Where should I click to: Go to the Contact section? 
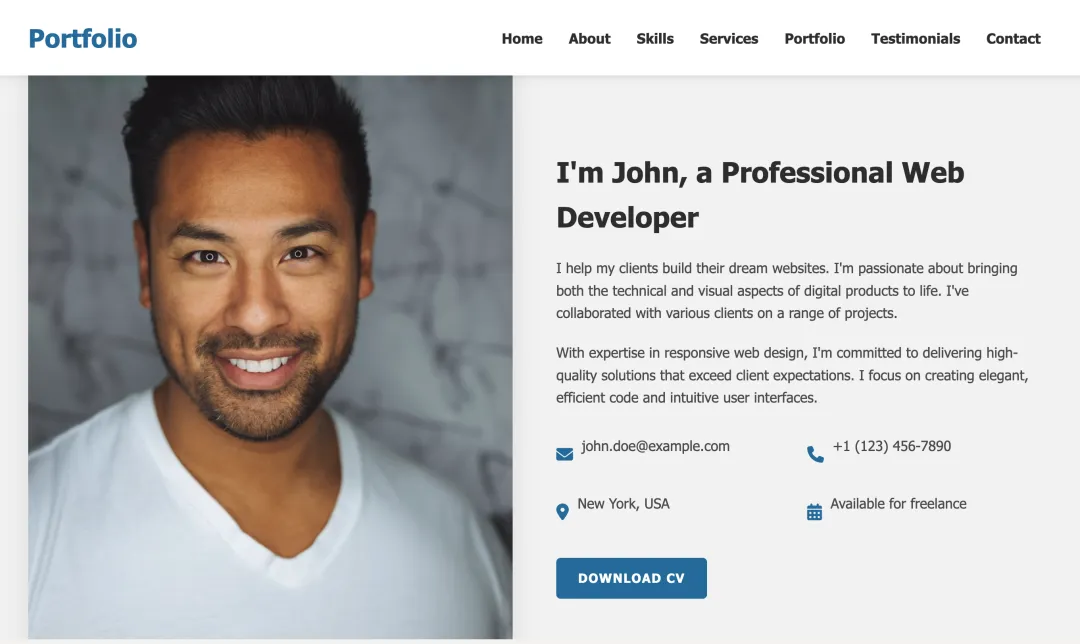click(1013, 39)
